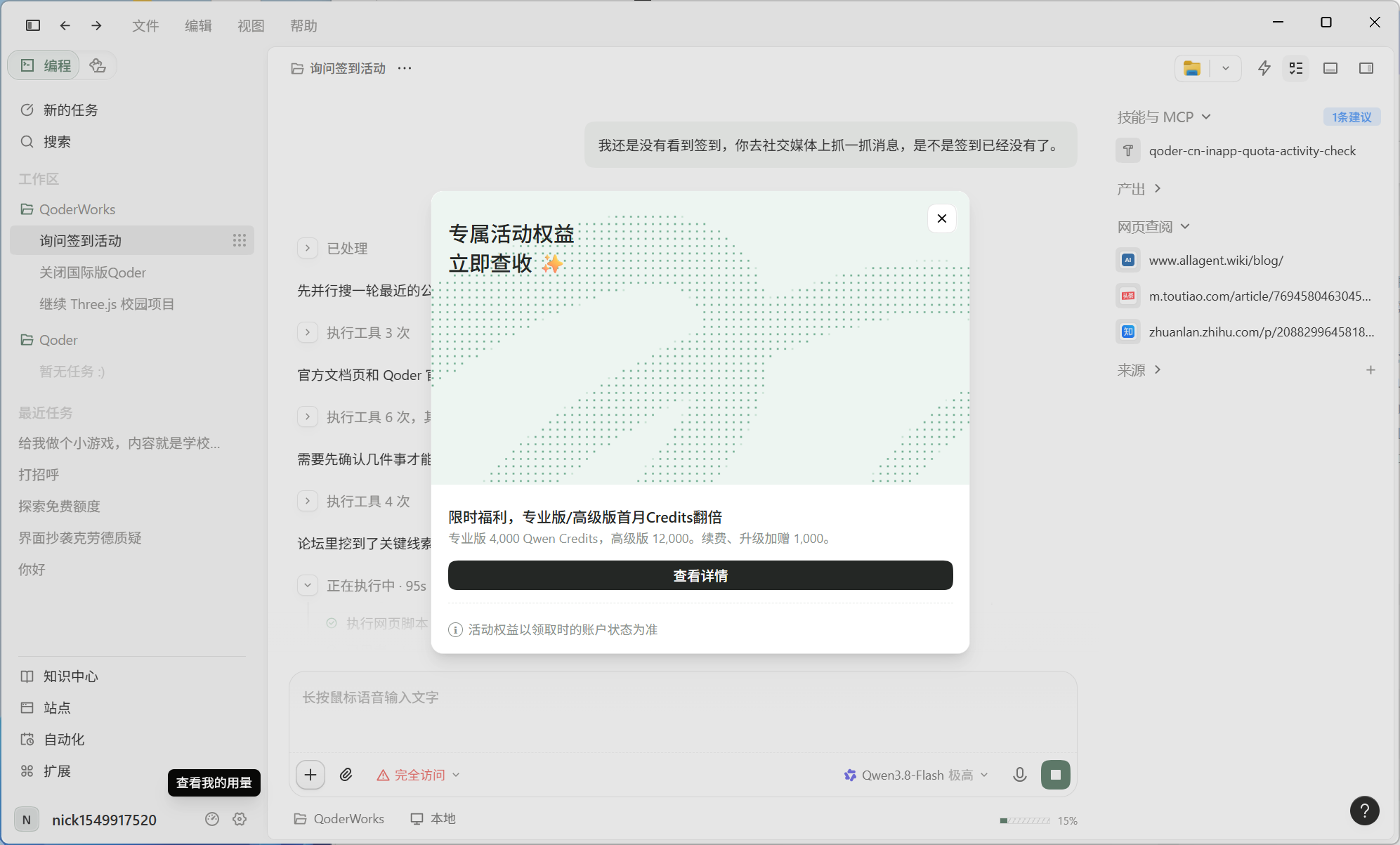Toggle the left sidebar panel icon
Viewport: 1400px width, 845px height.
click(33, 25)
